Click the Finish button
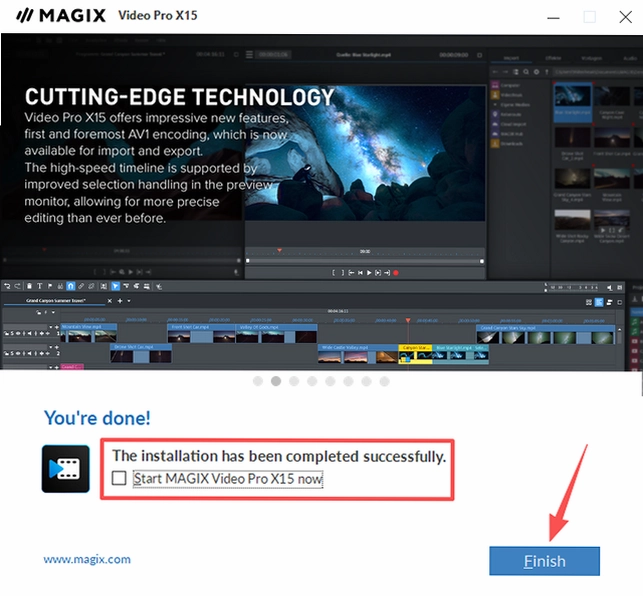 pyautogui.click(x=544, y=561)
